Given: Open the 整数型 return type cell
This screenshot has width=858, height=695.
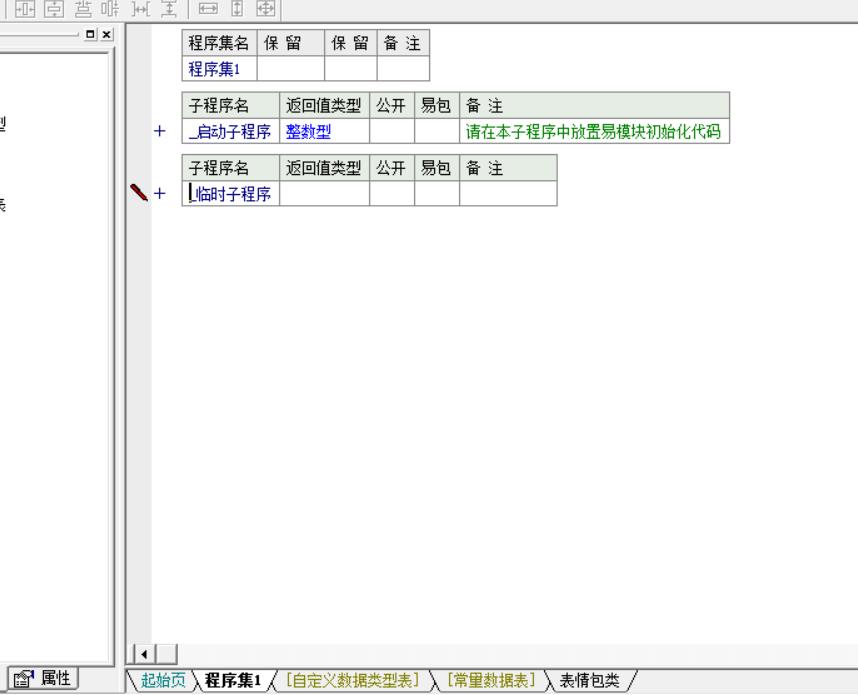Looking at the screenshot, I should 324,132.
